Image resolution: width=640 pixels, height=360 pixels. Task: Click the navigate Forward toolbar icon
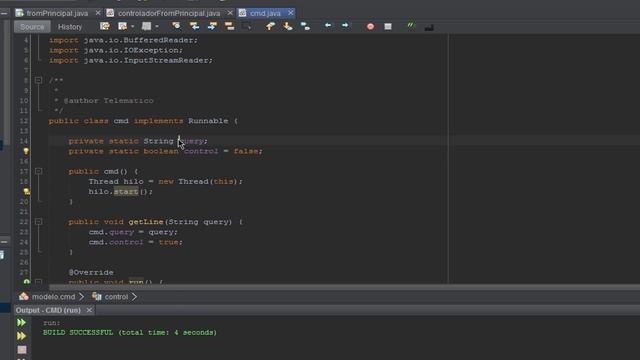point(146,27)
